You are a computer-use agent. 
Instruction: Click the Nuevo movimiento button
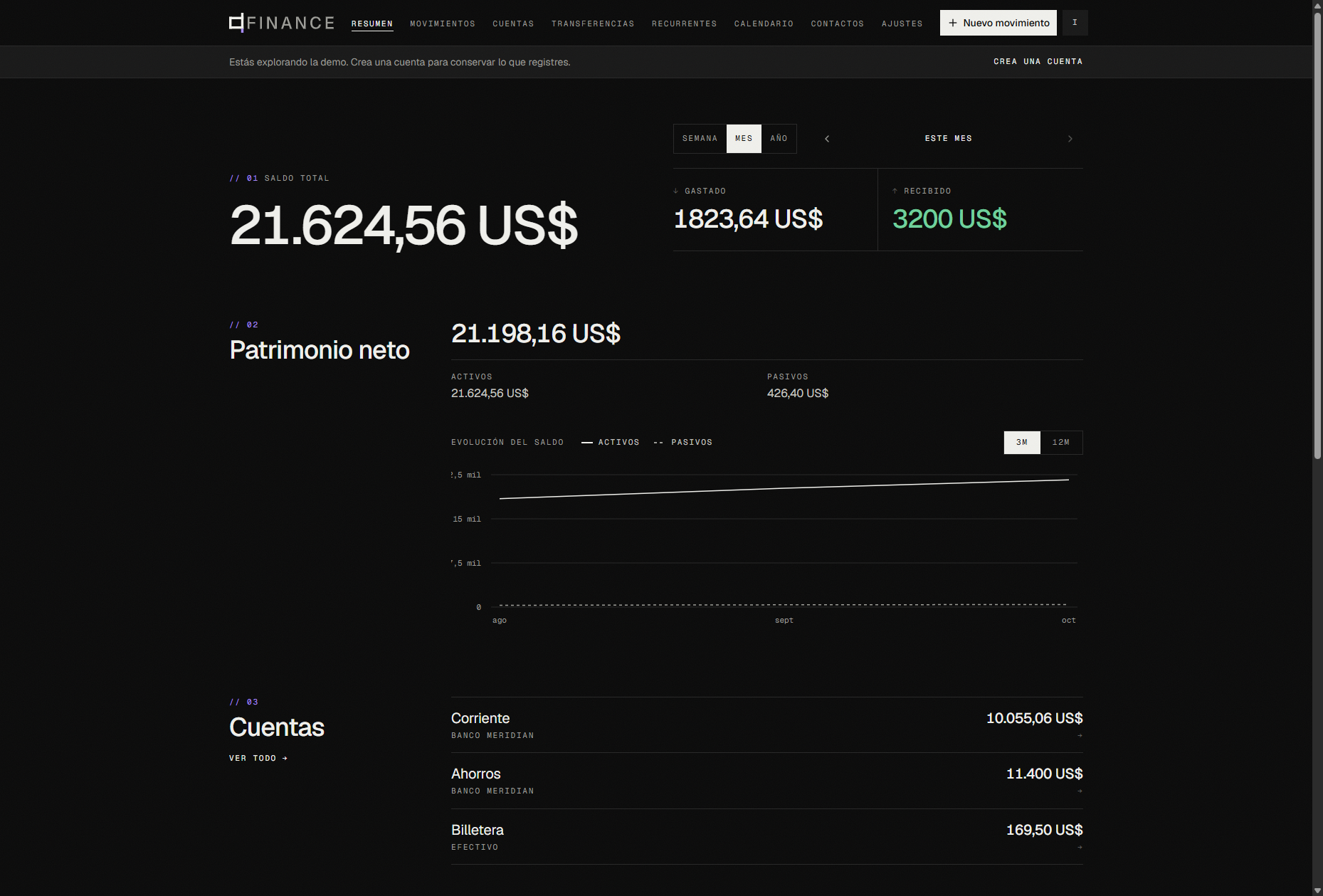point(998,23)
